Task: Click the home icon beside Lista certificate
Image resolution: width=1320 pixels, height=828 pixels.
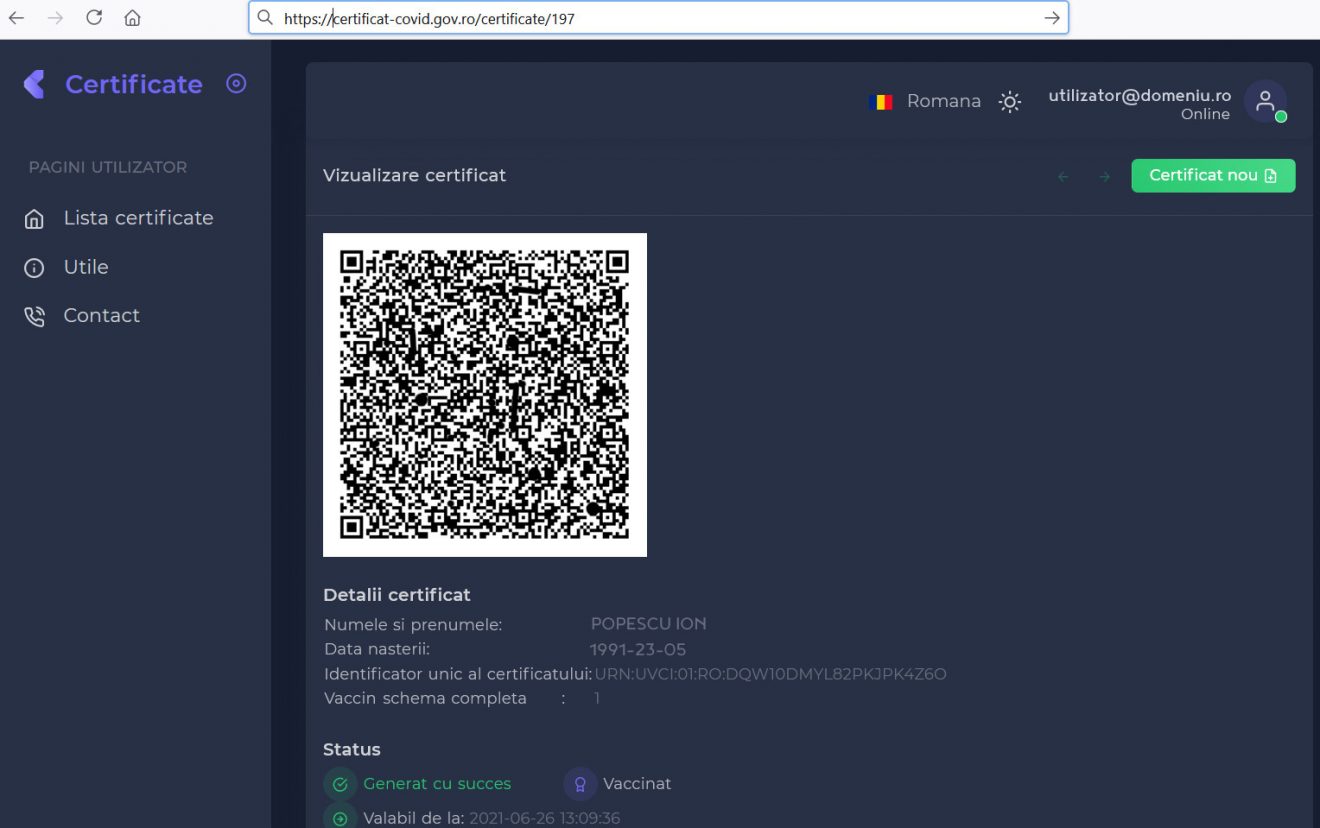Action: tap(34, 219)
